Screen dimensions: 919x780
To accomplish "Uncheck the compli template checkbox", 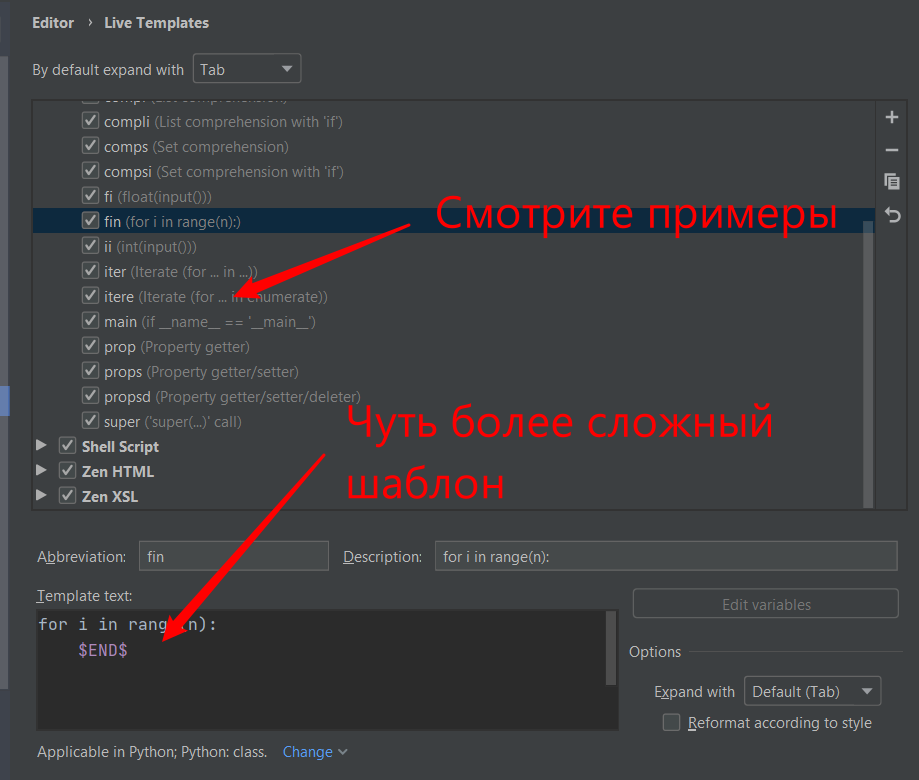I will (90, 122).
